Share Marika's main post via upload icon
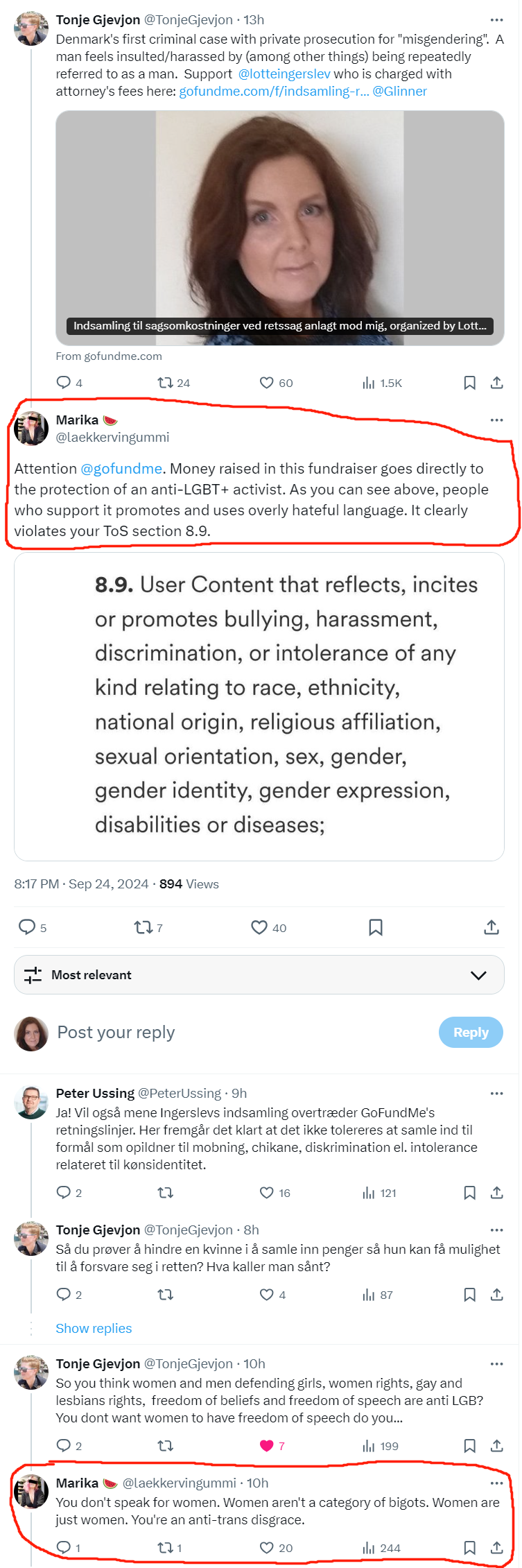This screenshot has width=522, height=1568. (491, 927)
